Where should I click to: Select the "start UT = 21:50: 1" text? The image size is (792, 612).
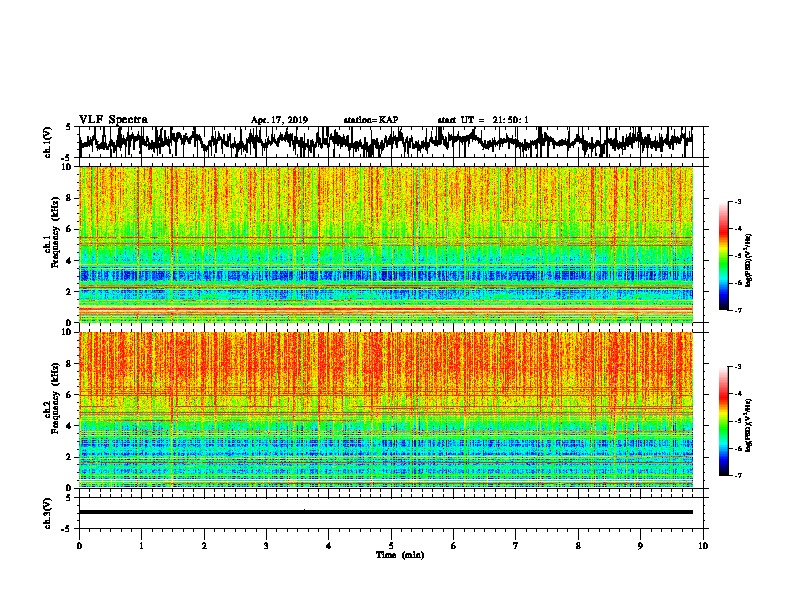483,120
